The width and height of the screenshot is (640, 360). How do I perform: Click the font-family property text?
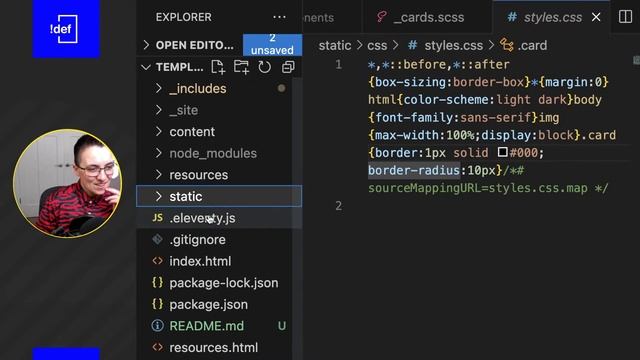click(414, 118)
